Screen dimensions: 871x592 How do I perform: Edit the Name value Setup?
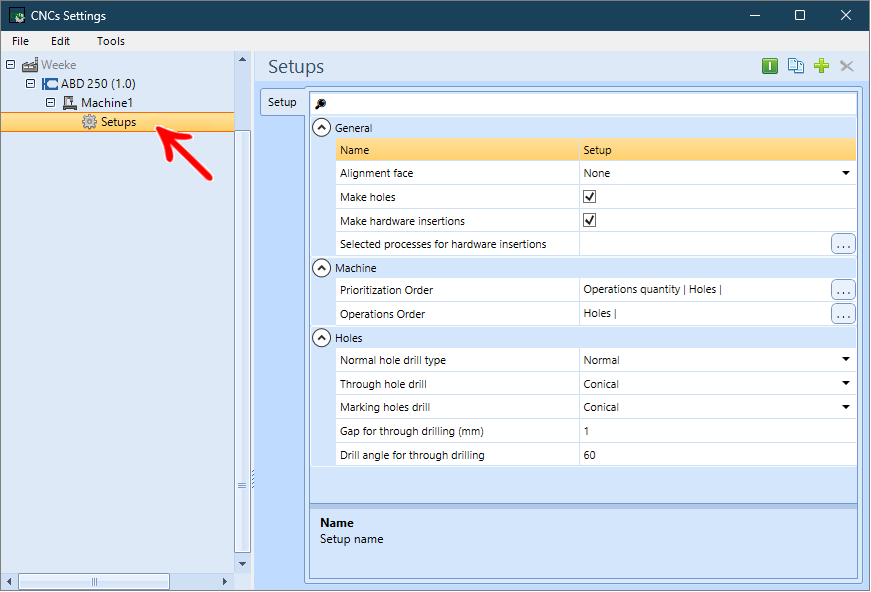point(717,150)
